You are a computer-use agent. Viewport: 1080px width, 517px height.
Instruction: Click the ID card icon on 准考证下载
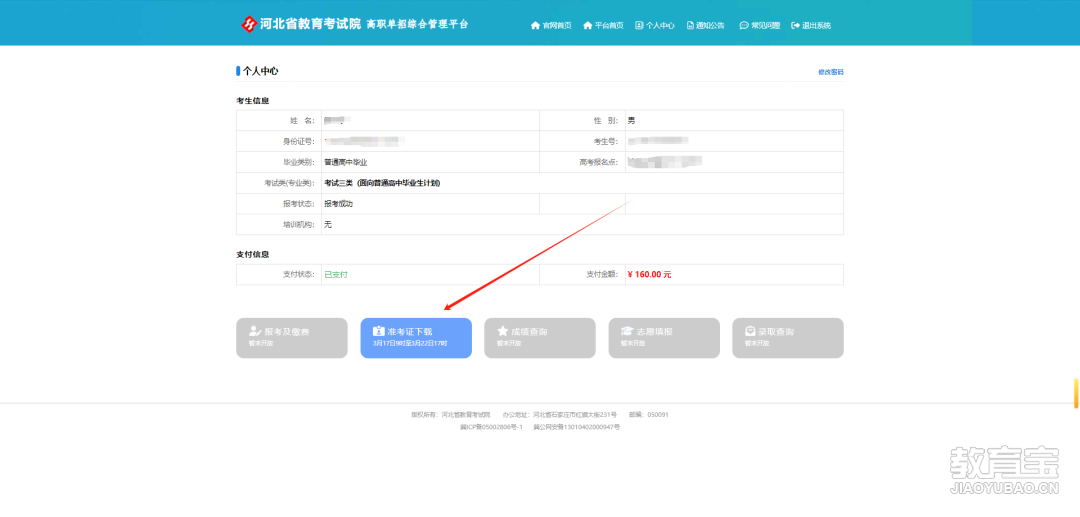coord(379,331)
